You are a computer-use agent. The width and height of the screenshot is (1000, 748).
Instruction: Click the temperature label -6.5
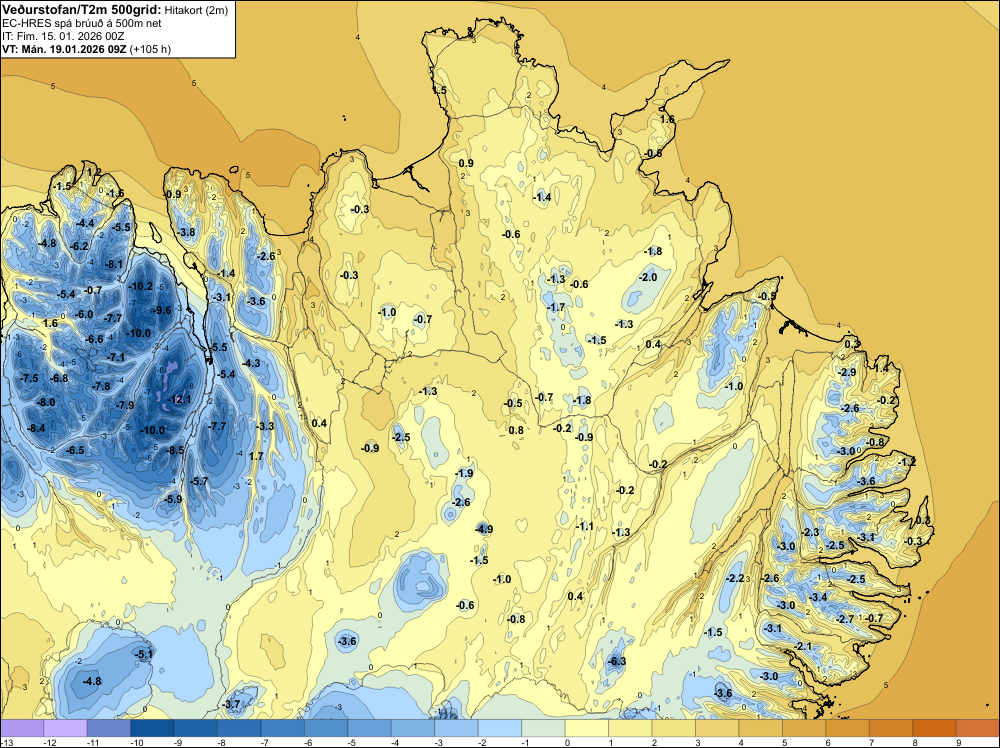pos(75,450)
